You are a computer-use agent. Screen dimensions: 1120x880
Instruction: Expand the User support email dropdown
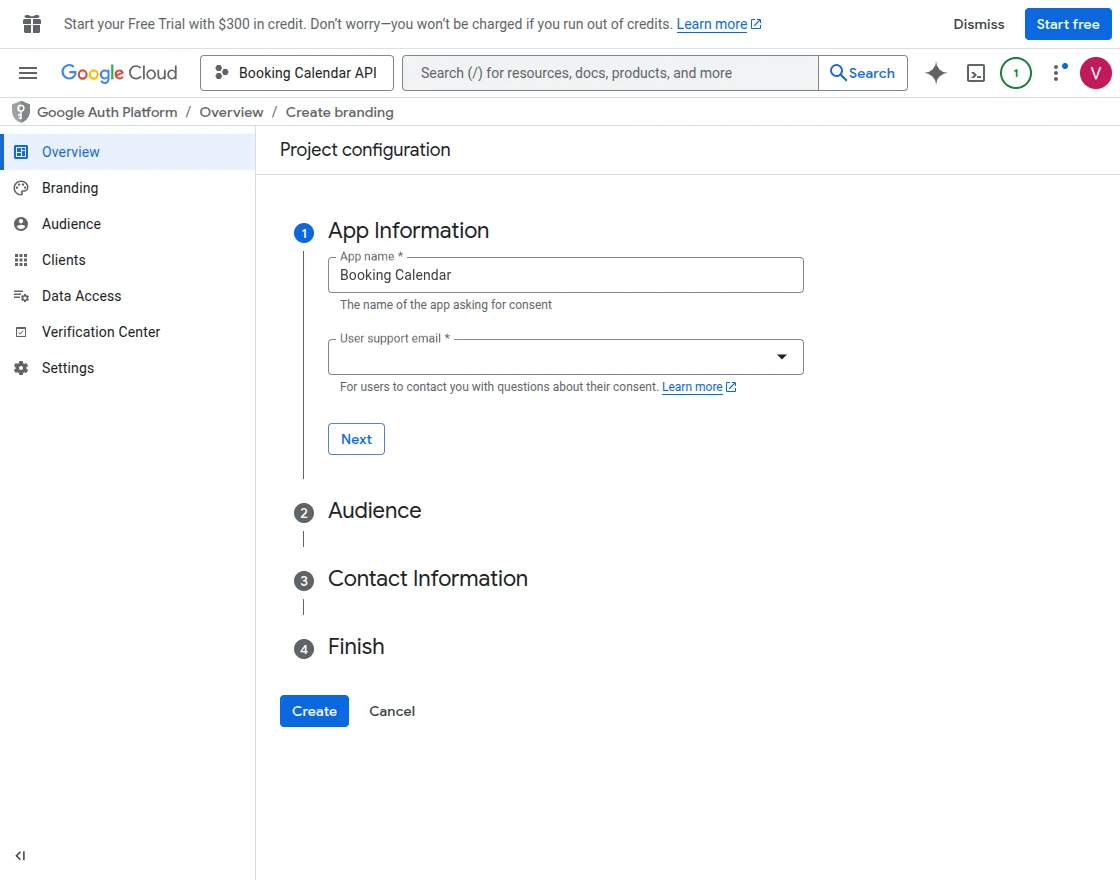(x=566, y=357)
